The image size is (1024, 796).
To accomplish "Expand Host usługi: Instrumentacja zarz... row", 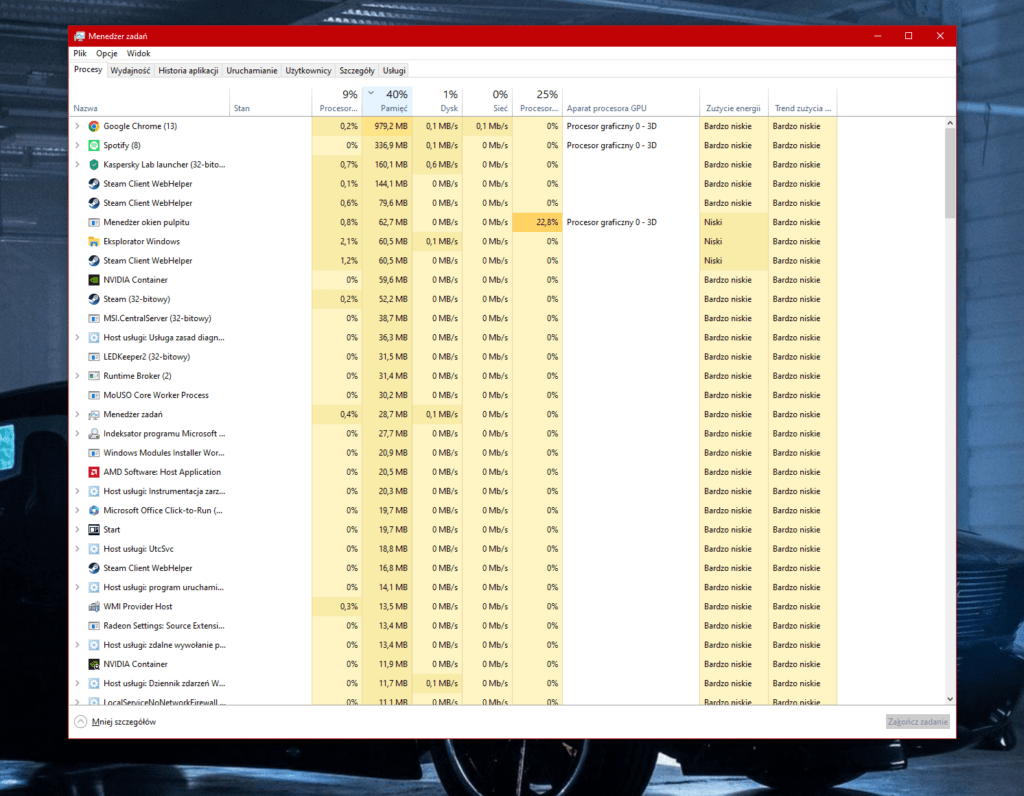I will (x=77, y=491).
